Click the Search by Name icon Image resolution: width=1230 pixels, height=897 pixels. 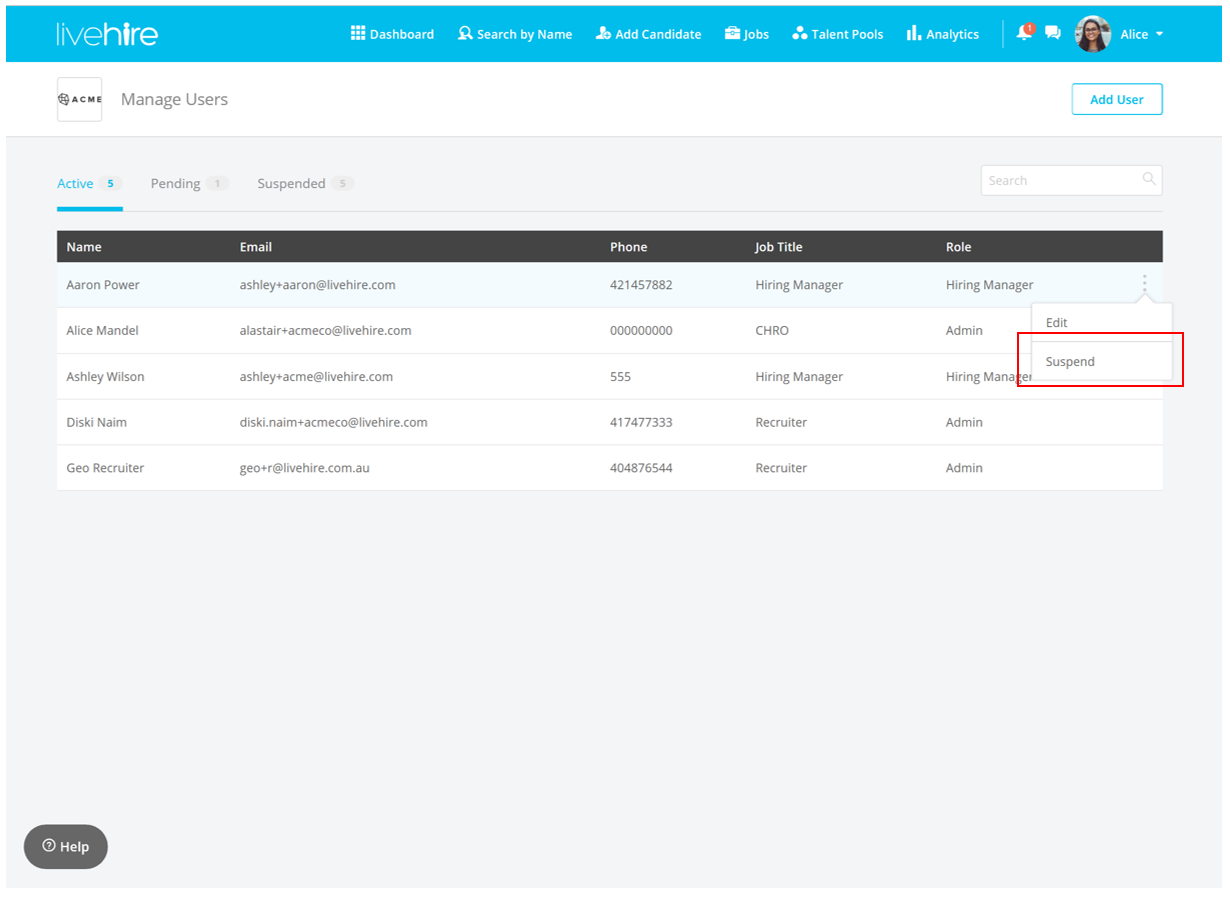tap(465, 33)
